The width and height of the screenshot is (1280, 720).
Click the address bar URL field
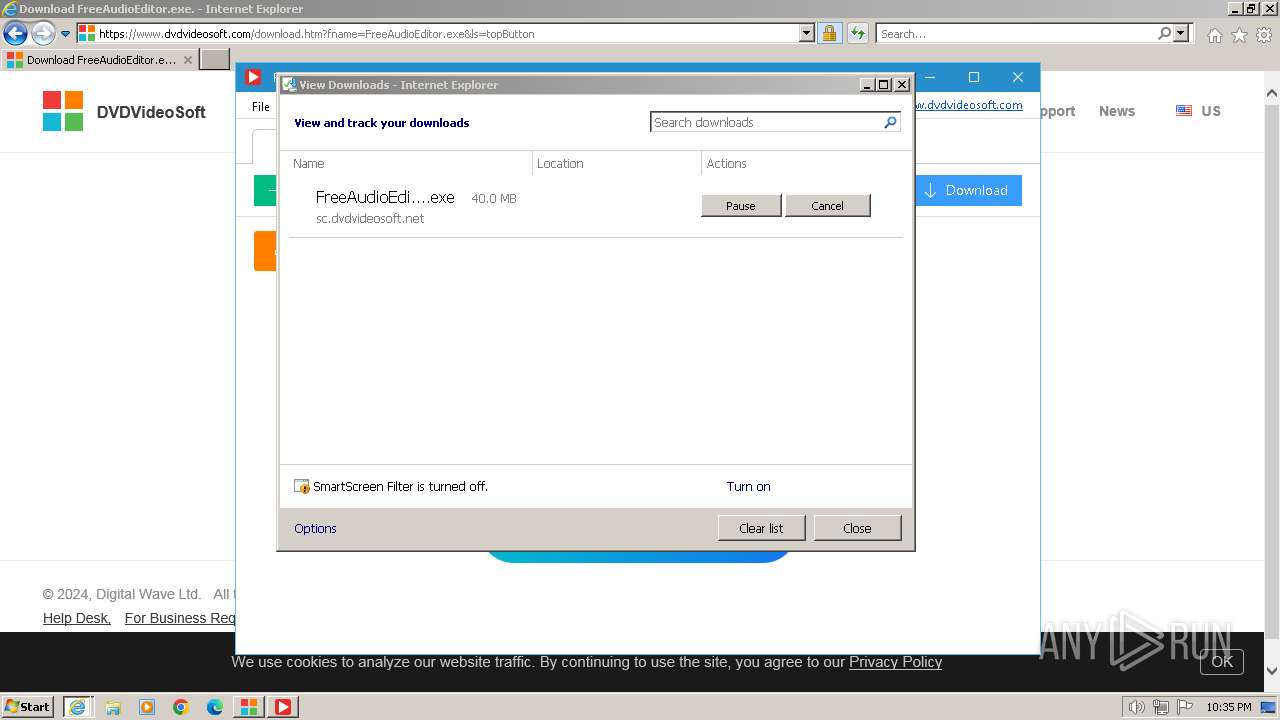(438, 33)
